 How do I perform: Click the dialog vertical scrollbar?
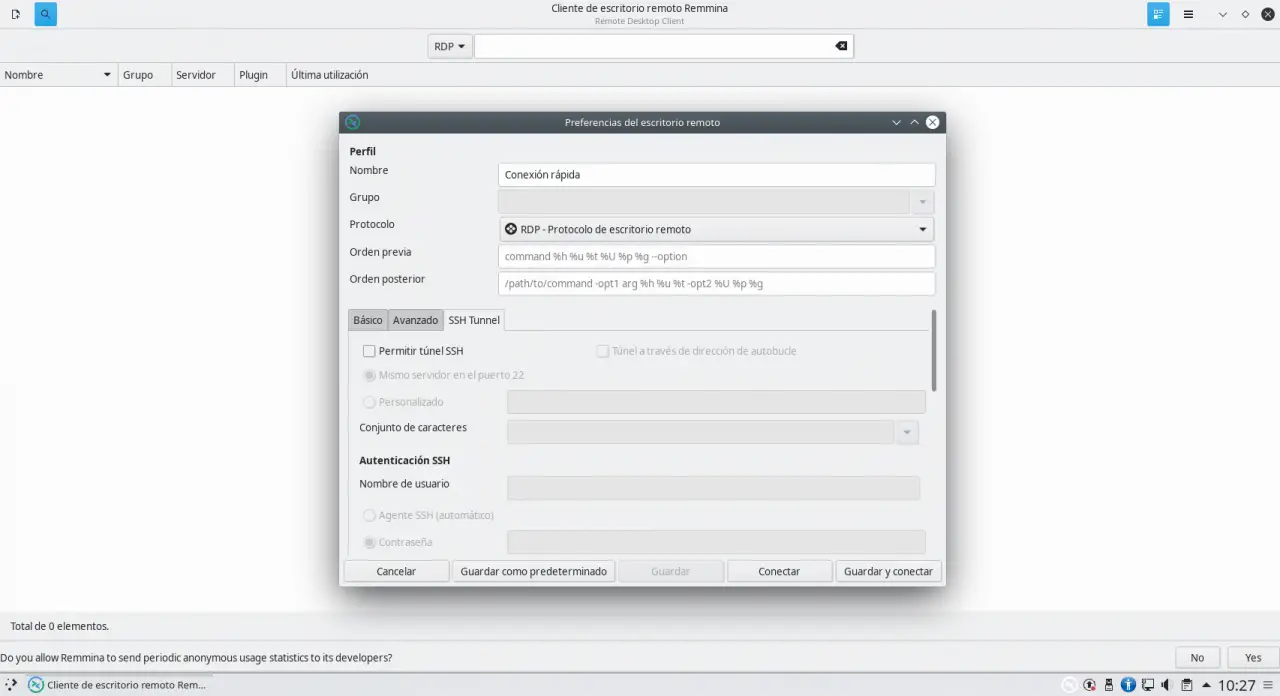click(934, 350)
